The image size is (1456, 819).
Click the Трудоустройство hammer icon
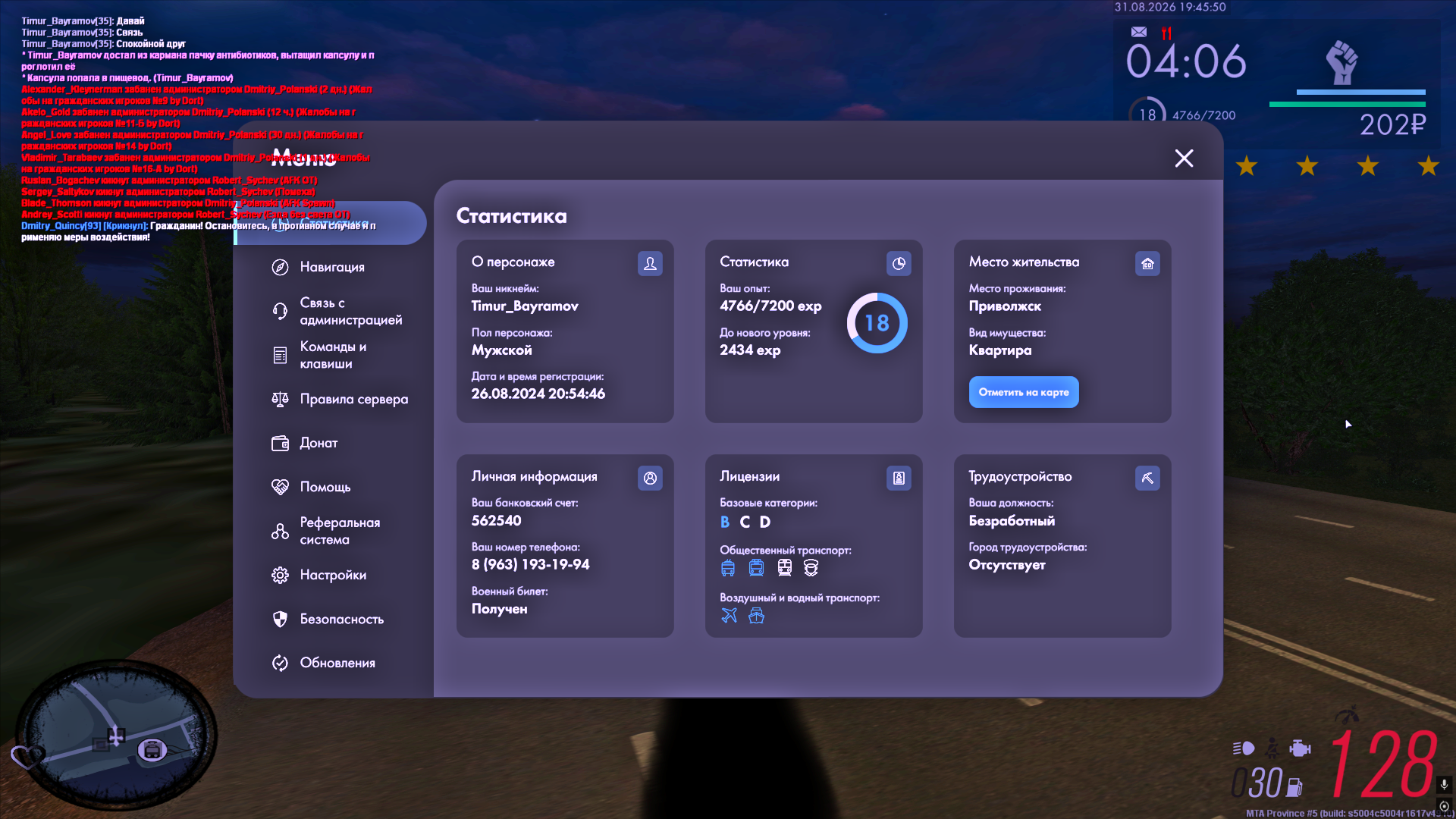click(1147, 478)
